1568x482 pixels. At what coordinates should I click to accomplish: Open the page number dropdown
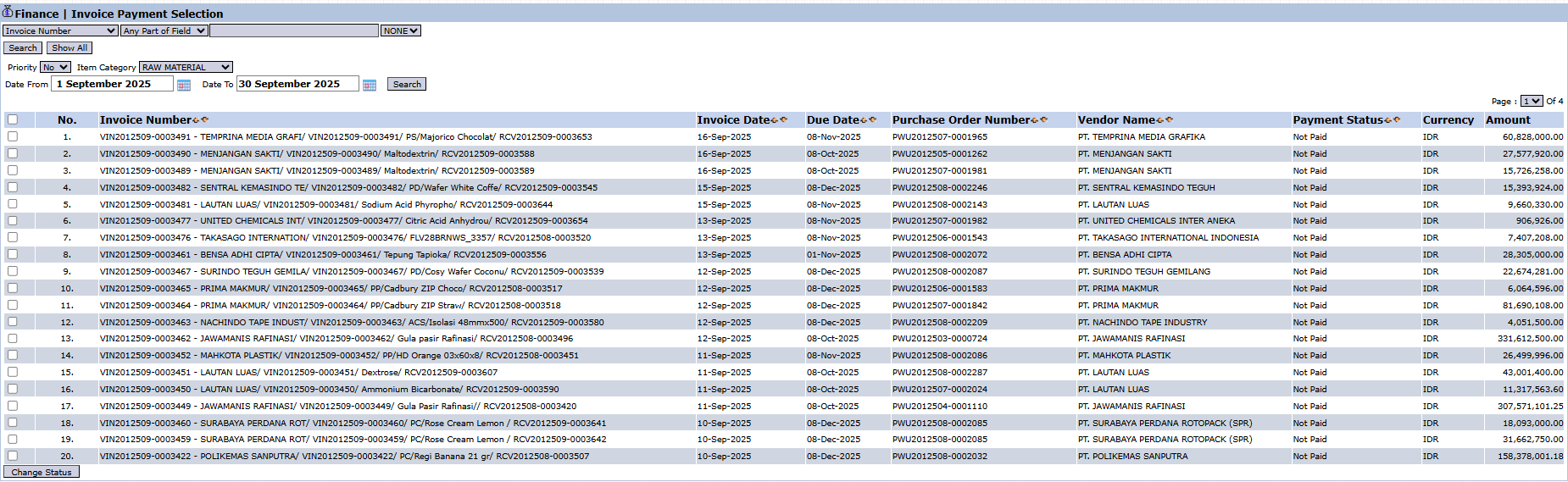[x=1531, y=101]
